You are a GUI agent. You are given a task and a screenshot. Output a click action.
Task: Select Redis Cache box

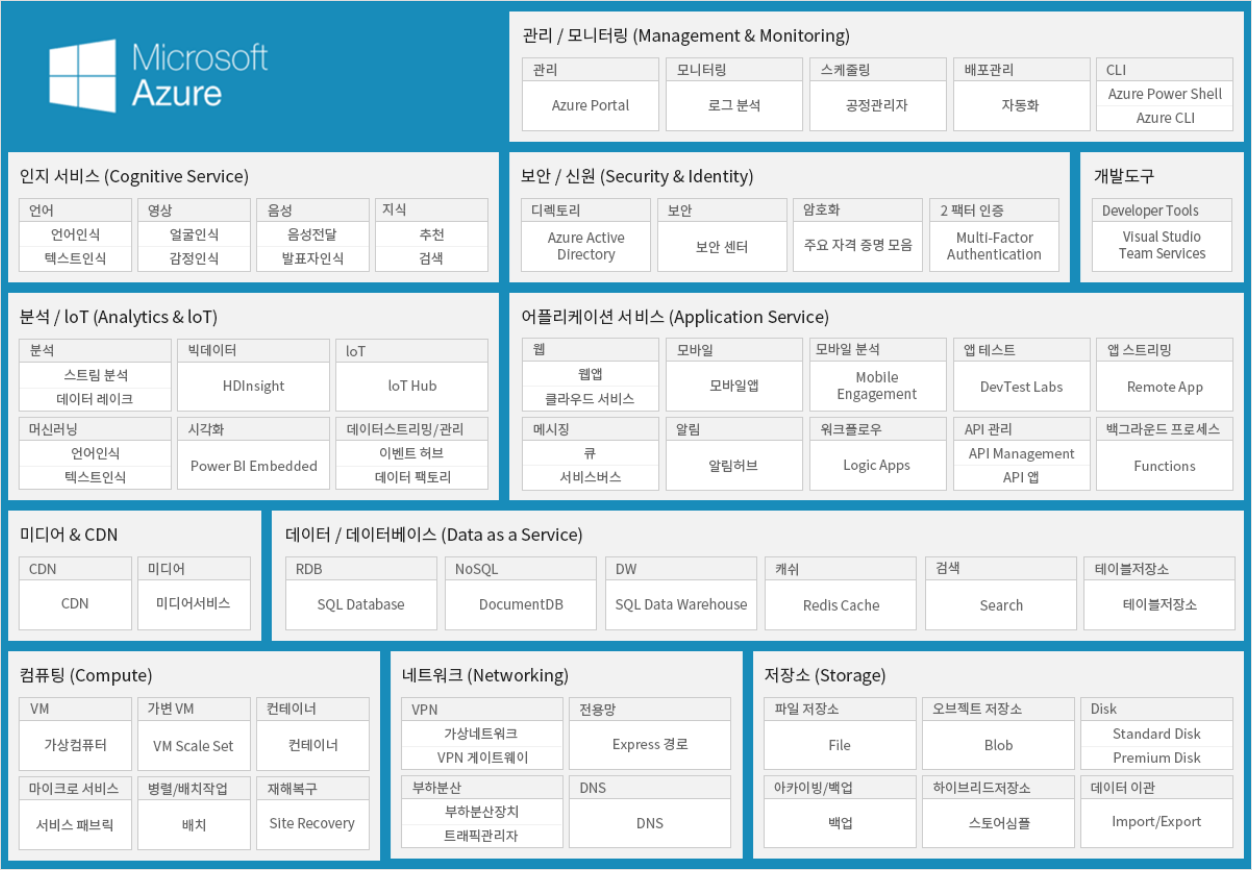841,605
